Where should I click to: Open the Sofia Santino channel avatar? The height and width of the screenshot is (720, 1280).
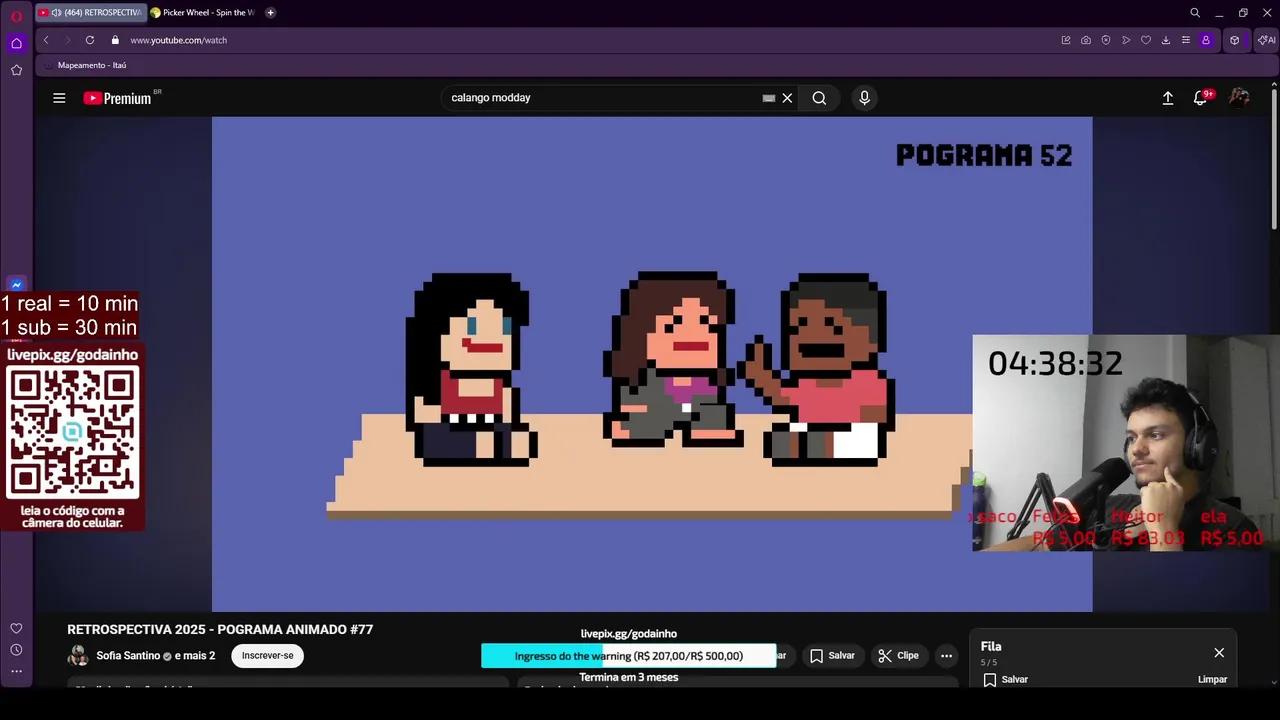[78, 656]
